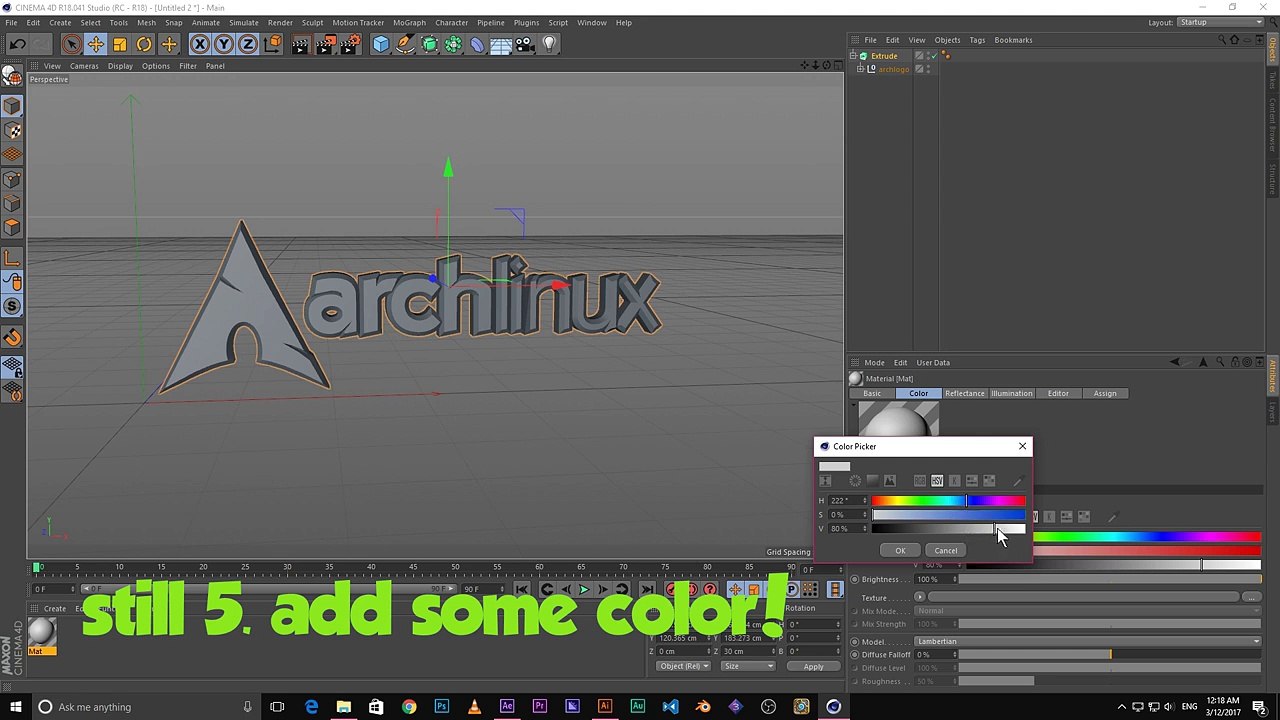1280x720 pixels.
Task: Toggle the Model parameter animation dot
Action: (855, 641)
